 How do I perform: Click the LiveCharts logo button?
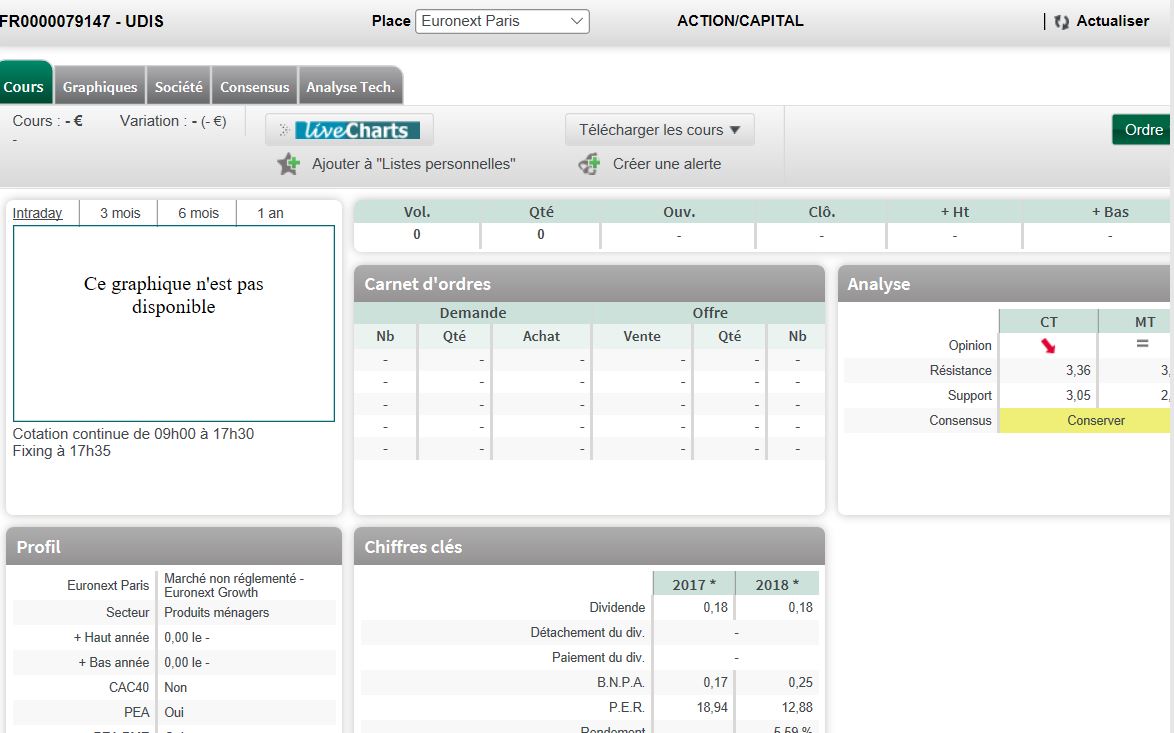(x=350, y=130)
